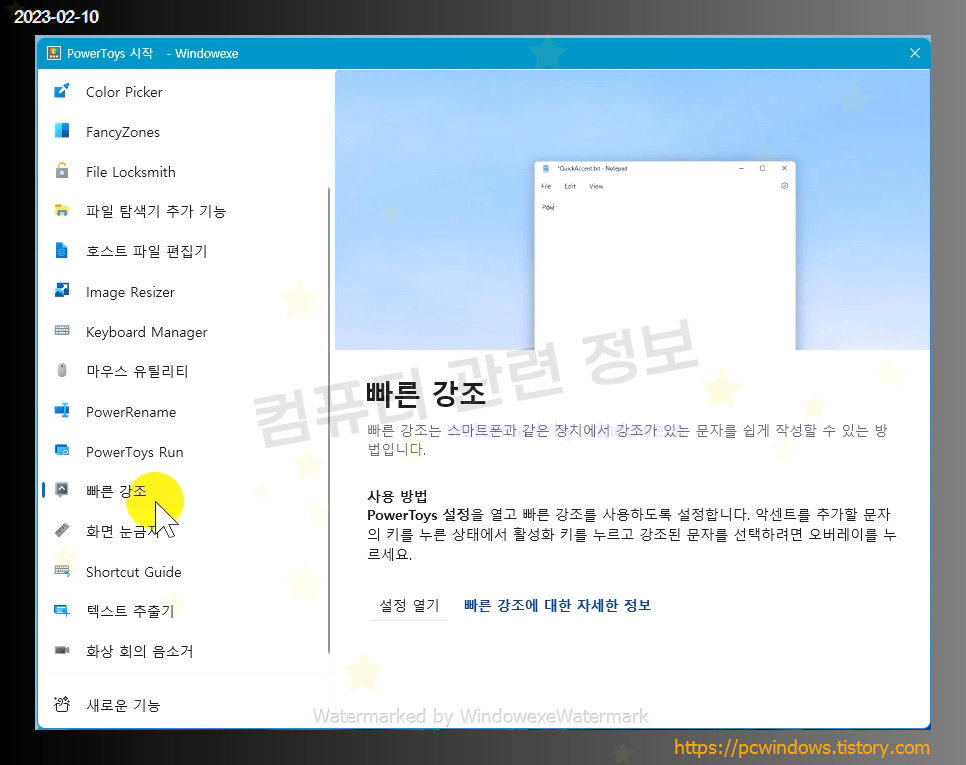Select File Locksmith entry
This screenshot has height=765, width=966.
pos(184,172)
